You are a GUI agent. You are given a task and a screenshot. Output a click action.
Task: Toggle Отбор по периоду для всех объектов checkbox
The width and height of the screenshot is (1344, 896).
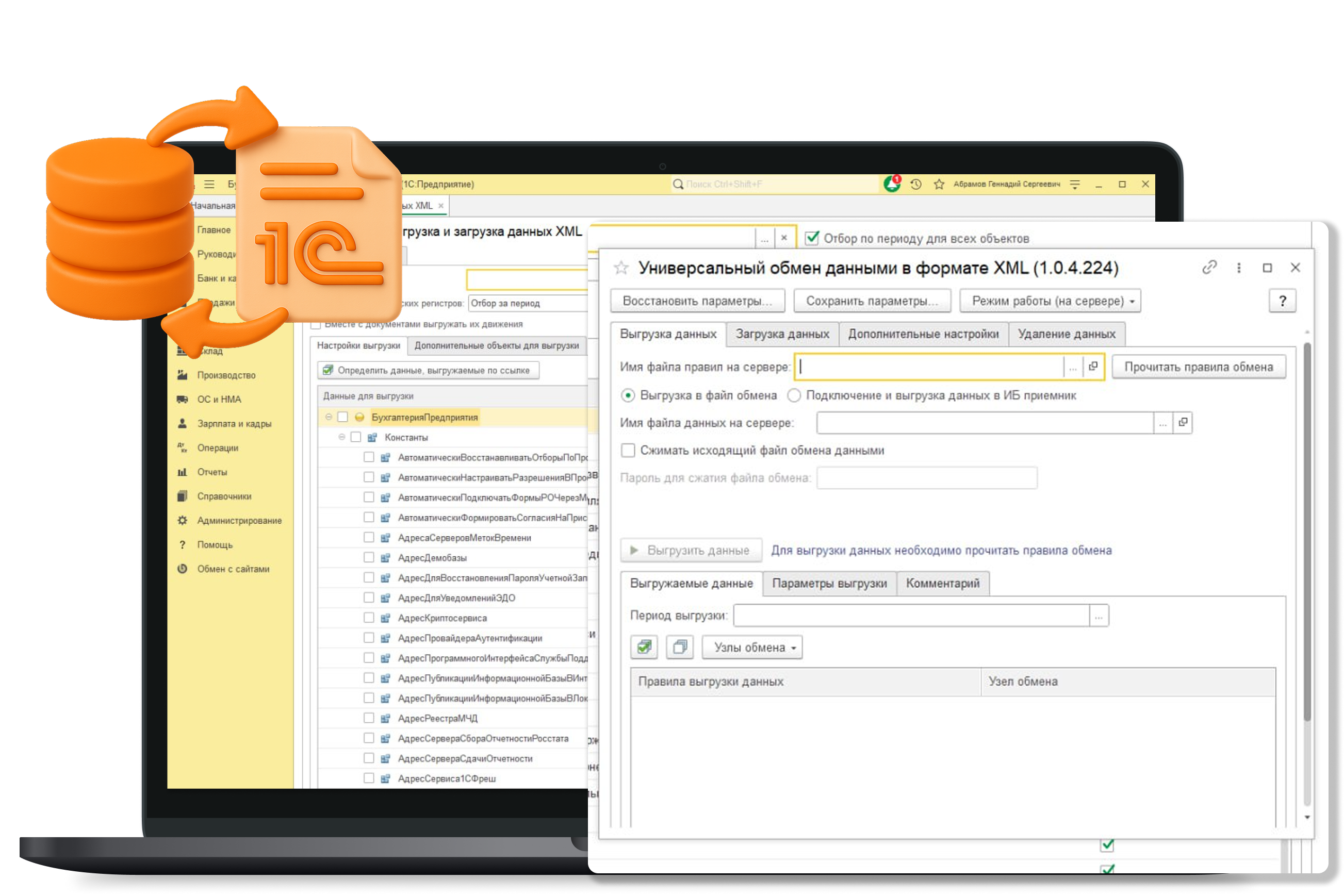pos(812,238)
